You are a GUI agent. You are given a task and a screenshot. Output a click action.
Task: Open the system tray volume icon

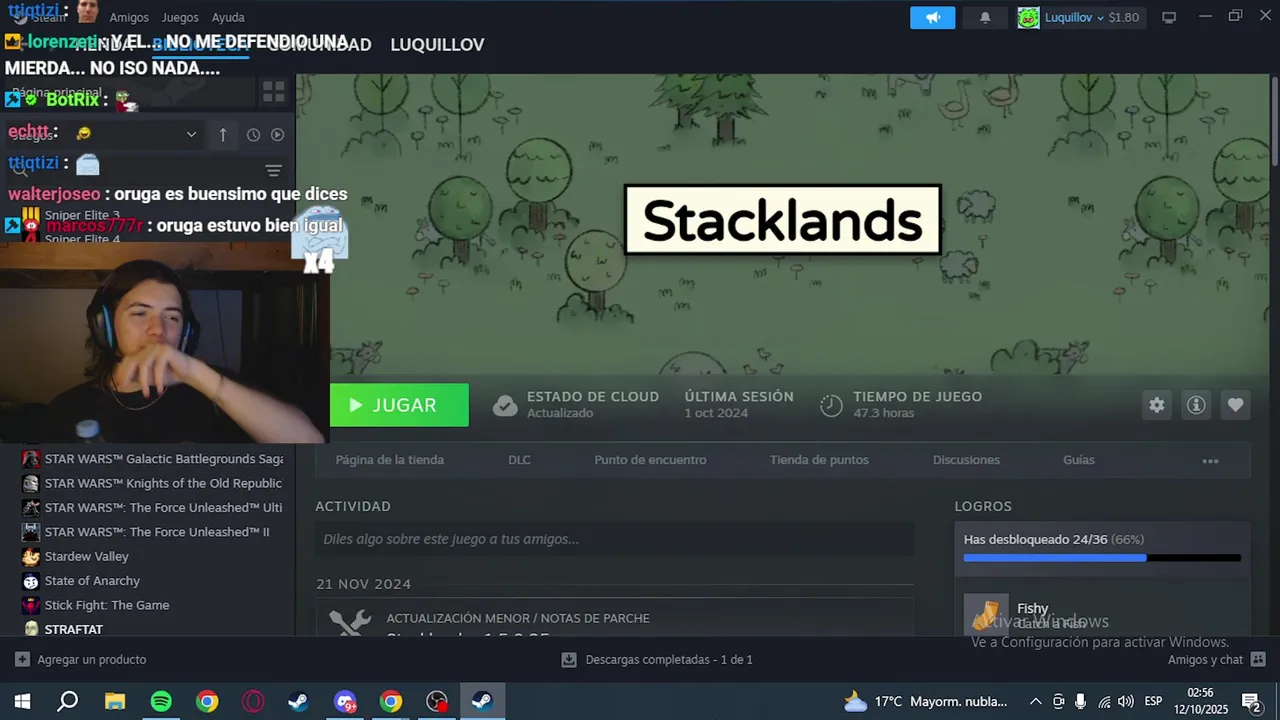point(1126,702)
